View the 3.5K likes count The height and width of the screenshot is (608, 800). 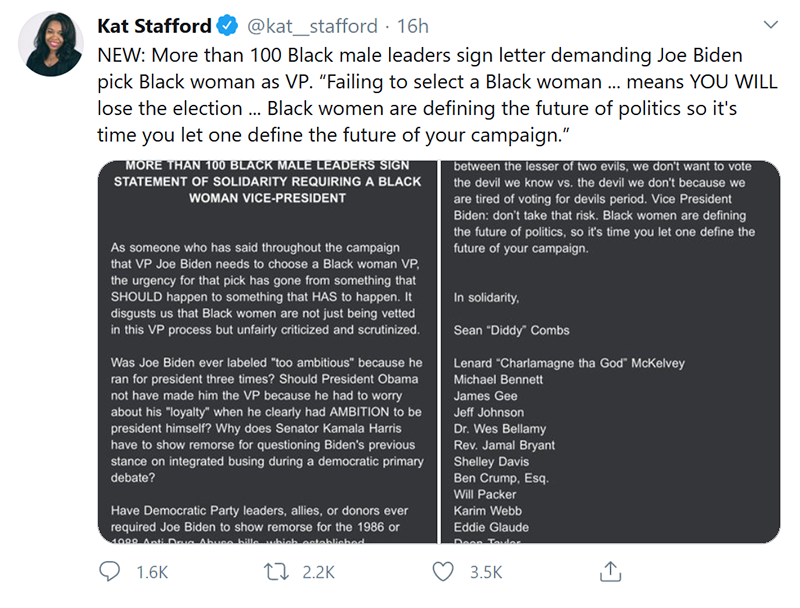(x=486, y=572)
